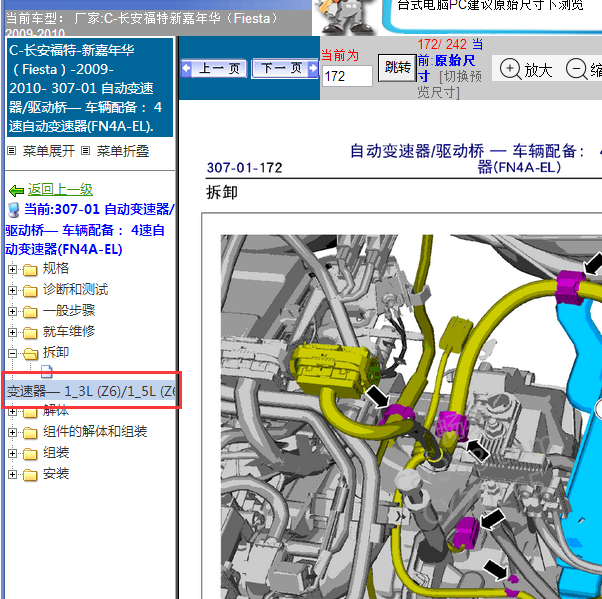Click the 307-01-172 page label
The height and width of the screenshot is (599, 602).
[244, 168]
